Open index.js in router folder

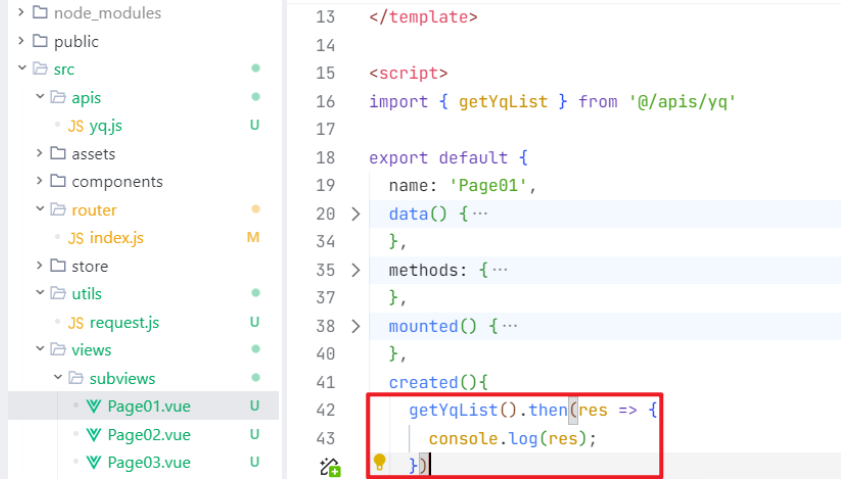click(x=116, y=238)
